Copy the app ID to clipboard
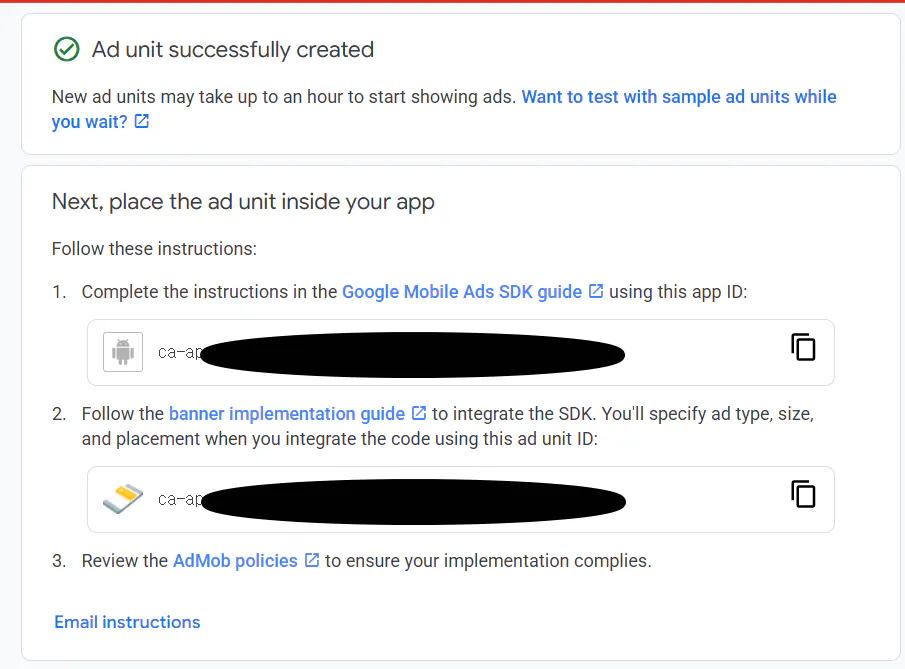Viewport: 905px width, 669px height. (x=803, y=347)
